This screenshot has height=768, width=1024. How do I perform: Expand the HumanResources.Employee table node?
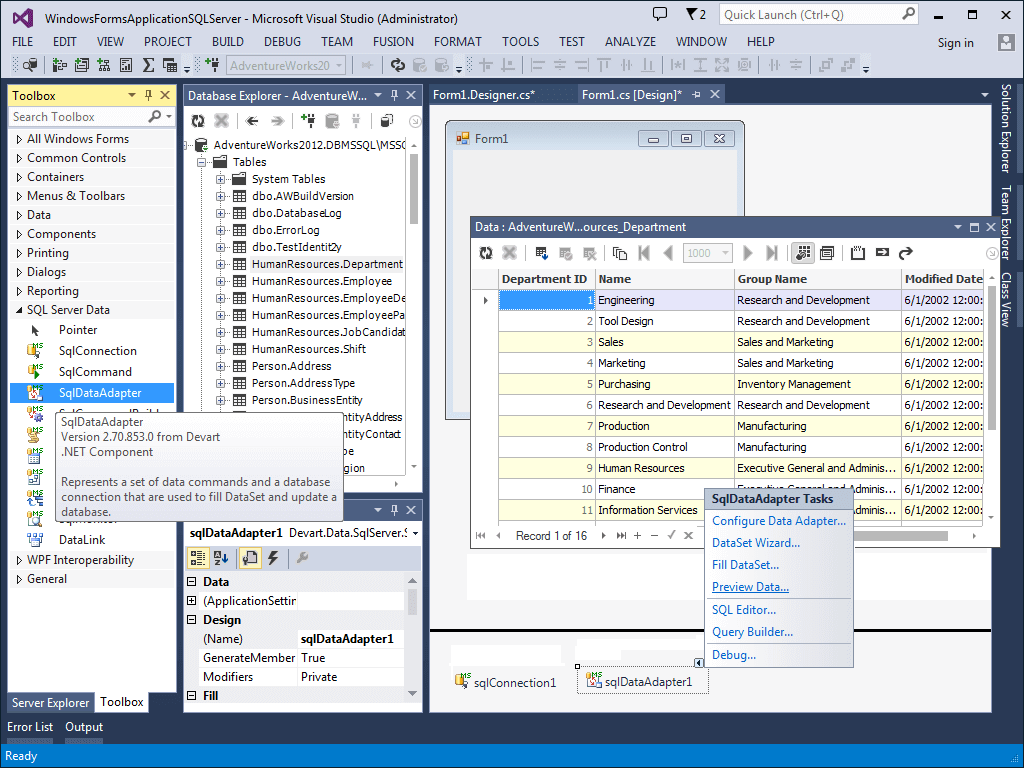(x=221, y=281)
